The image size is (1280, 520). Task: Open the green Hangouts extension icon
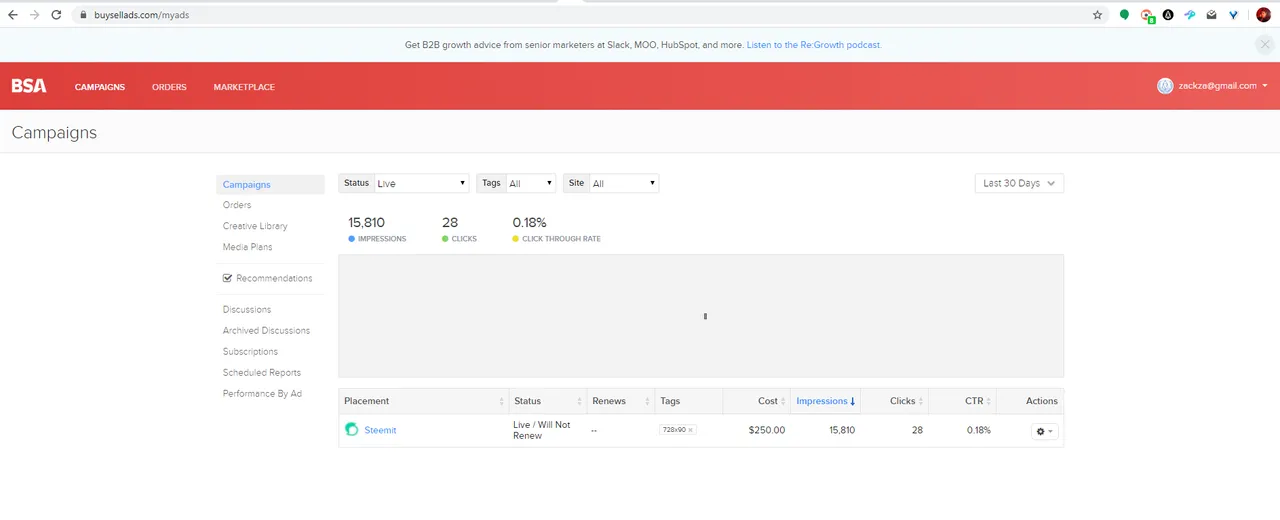pyautogui.click(x=1124, y=15)
